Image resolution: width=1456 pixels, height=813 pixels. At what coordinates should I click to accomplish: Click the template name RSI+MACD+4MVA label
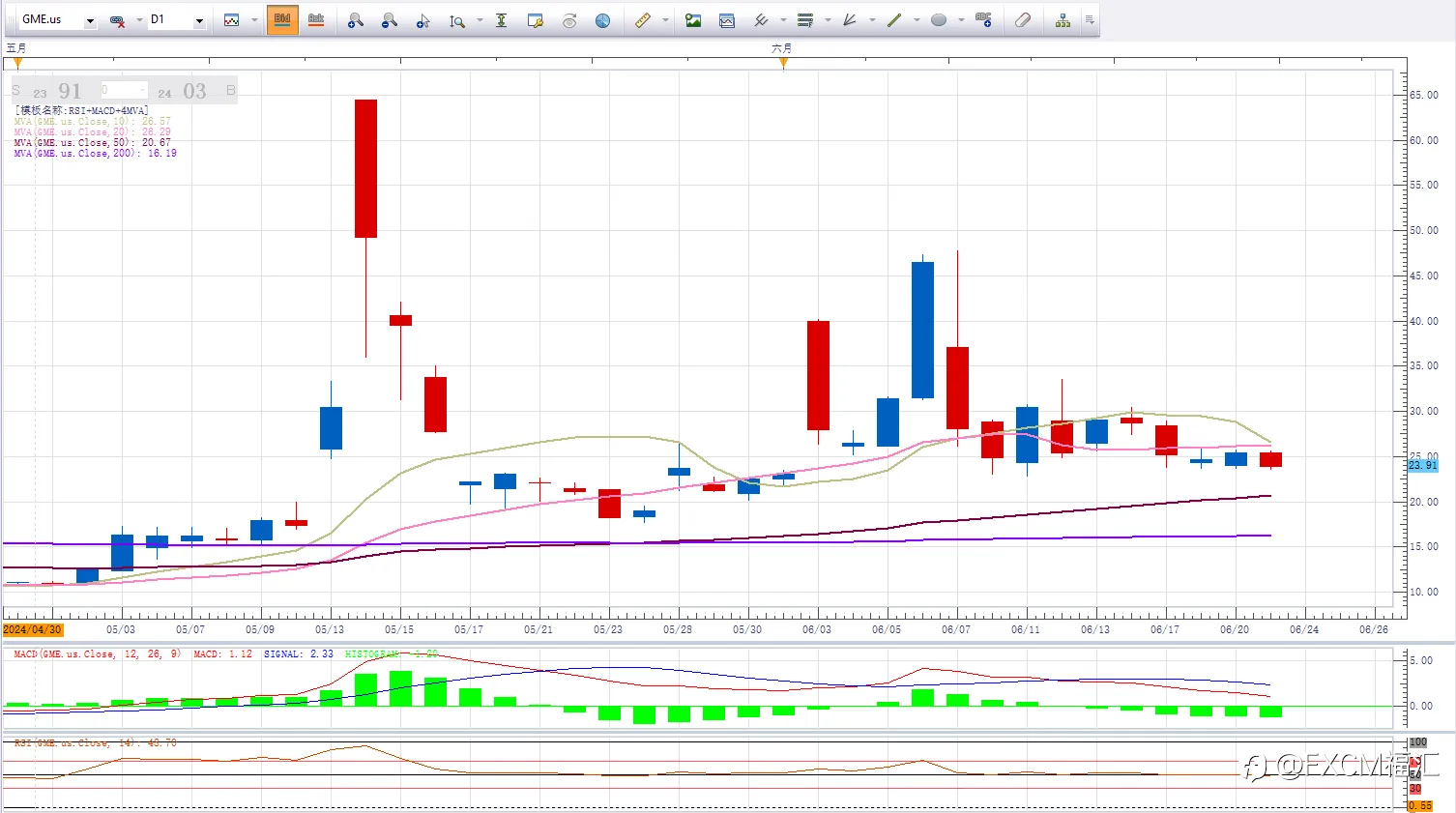81,111
